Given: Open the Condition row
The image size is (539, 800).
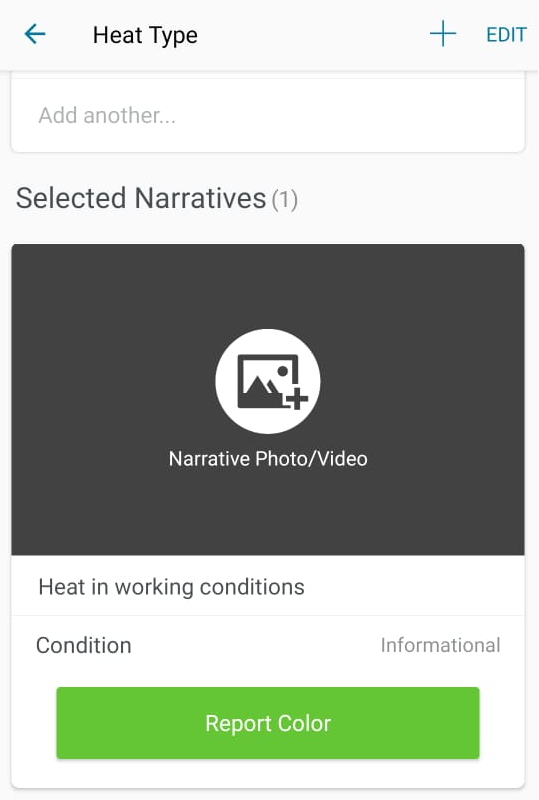Looking at the screenshot, I should click(x=268, y=645).
